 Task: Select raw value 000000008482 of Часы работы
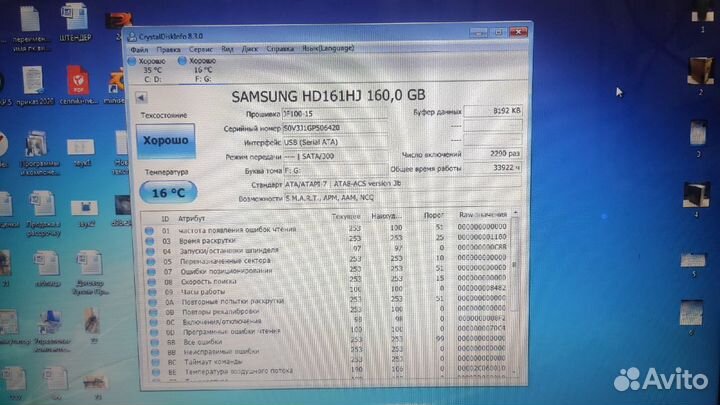click(x=482, y=288)
